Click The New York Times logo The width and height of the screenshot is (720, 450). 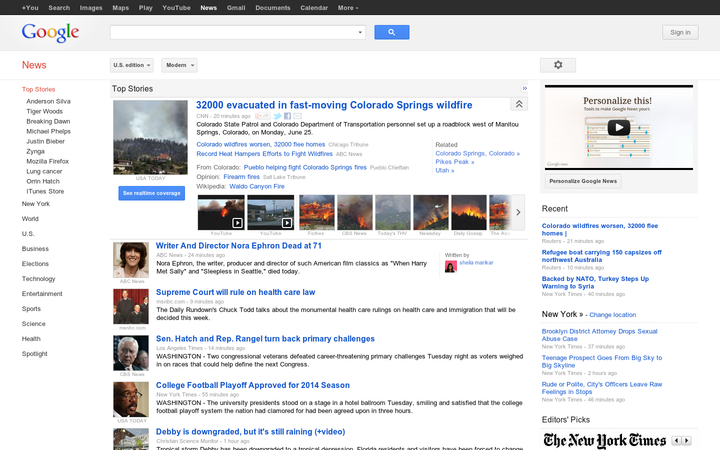pyautogui.click(x=605, y=440)
